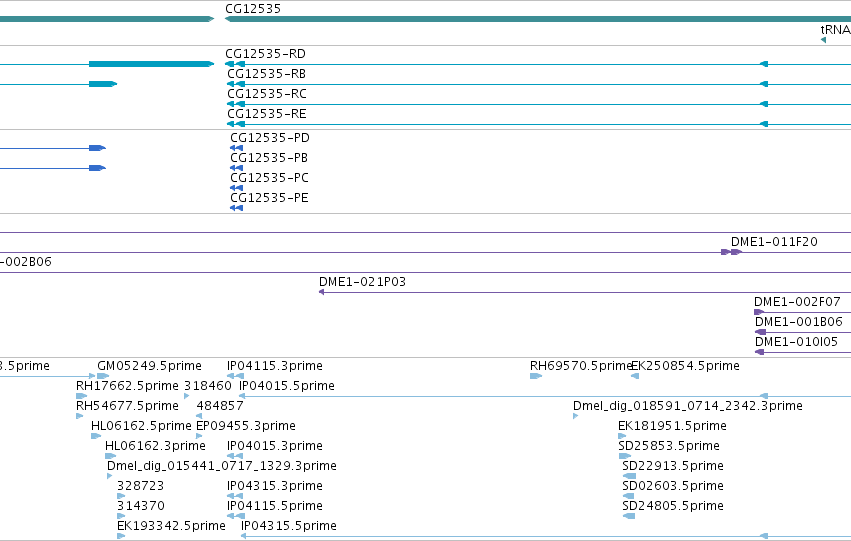This screenshot has width=851, height=541.
Task: Click the IP04315.3prime double-arrow glyph
Action: [x=235, y=496]
